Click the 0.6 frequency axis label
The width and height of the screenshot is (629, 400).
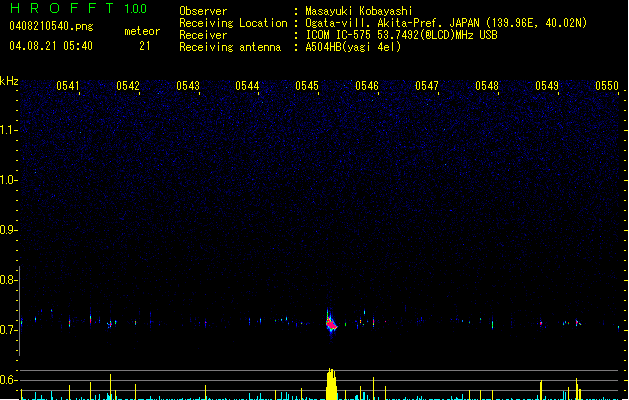click(9, 380)
